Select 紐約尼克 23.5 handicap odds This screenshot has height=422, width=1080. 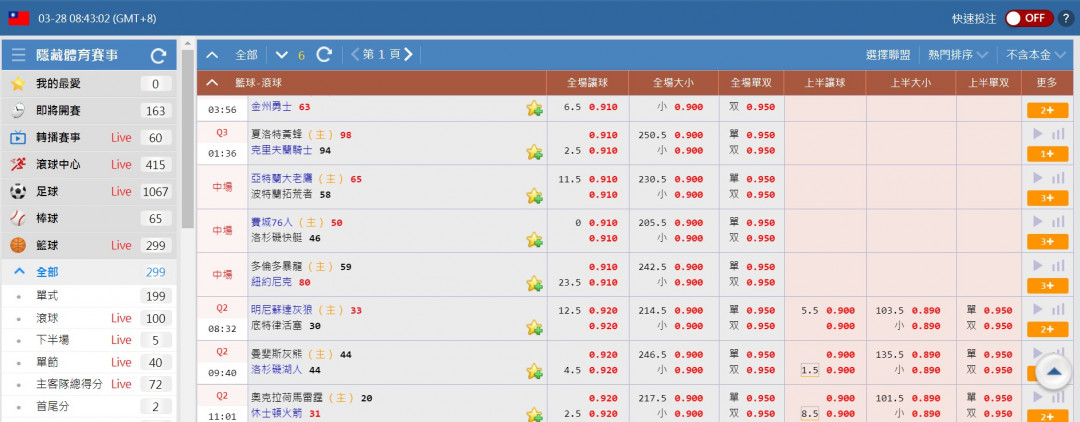pos(603,282)
